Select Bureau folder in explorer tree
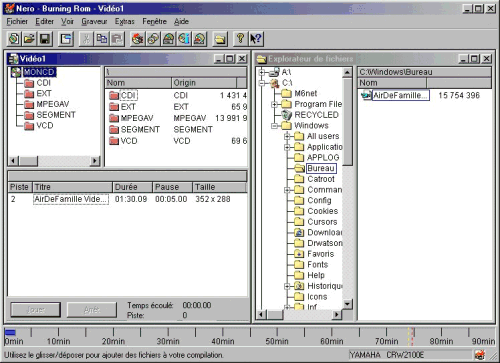The height and width of the screenshot is (363, 500). point(315,168)
